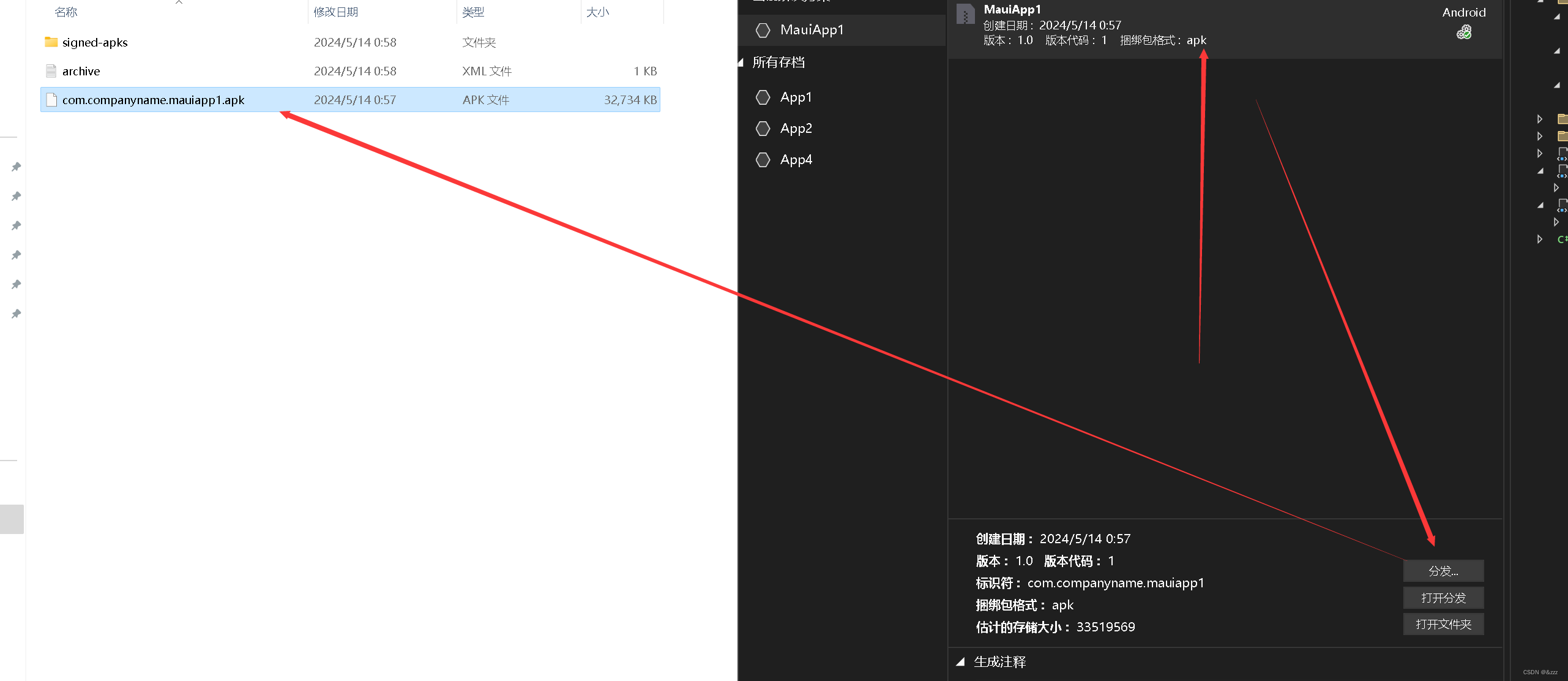Collapse the 生成注释 section
The image size is (1568, 681).
point(960,662)
